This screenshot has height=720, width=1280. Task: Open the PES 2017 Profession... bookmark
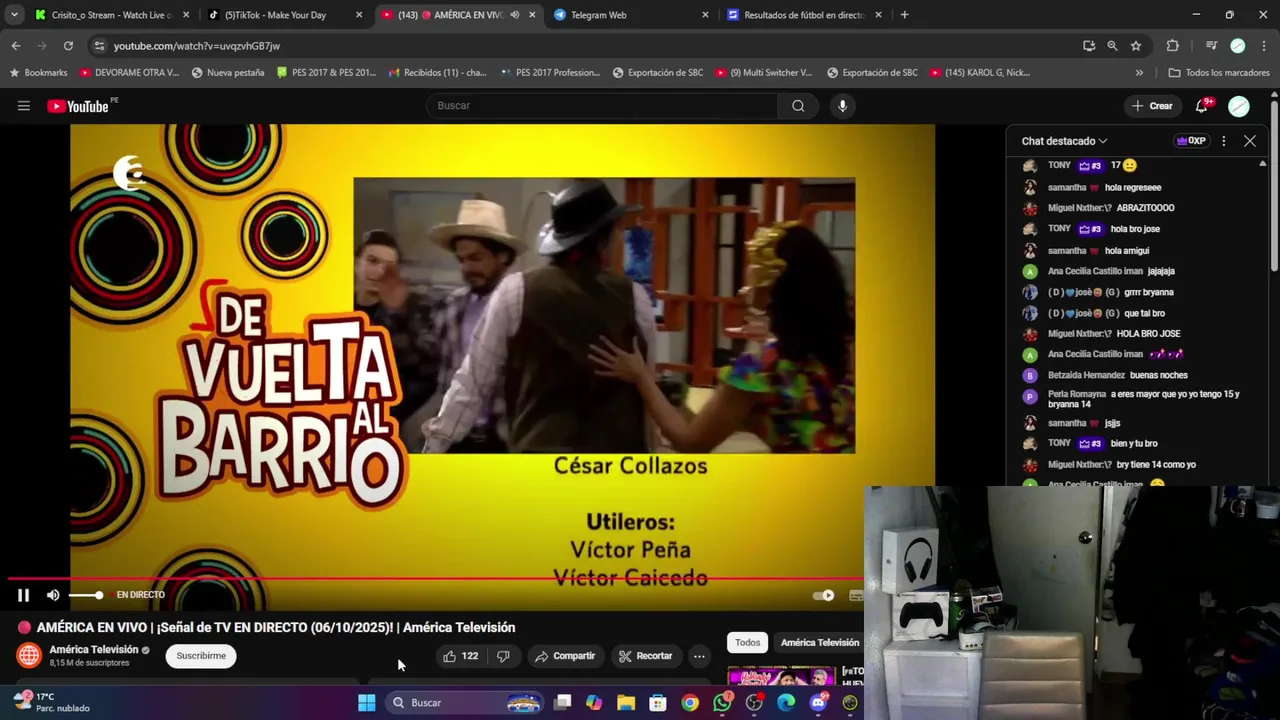pyautogui.click(x=550, y=73)
